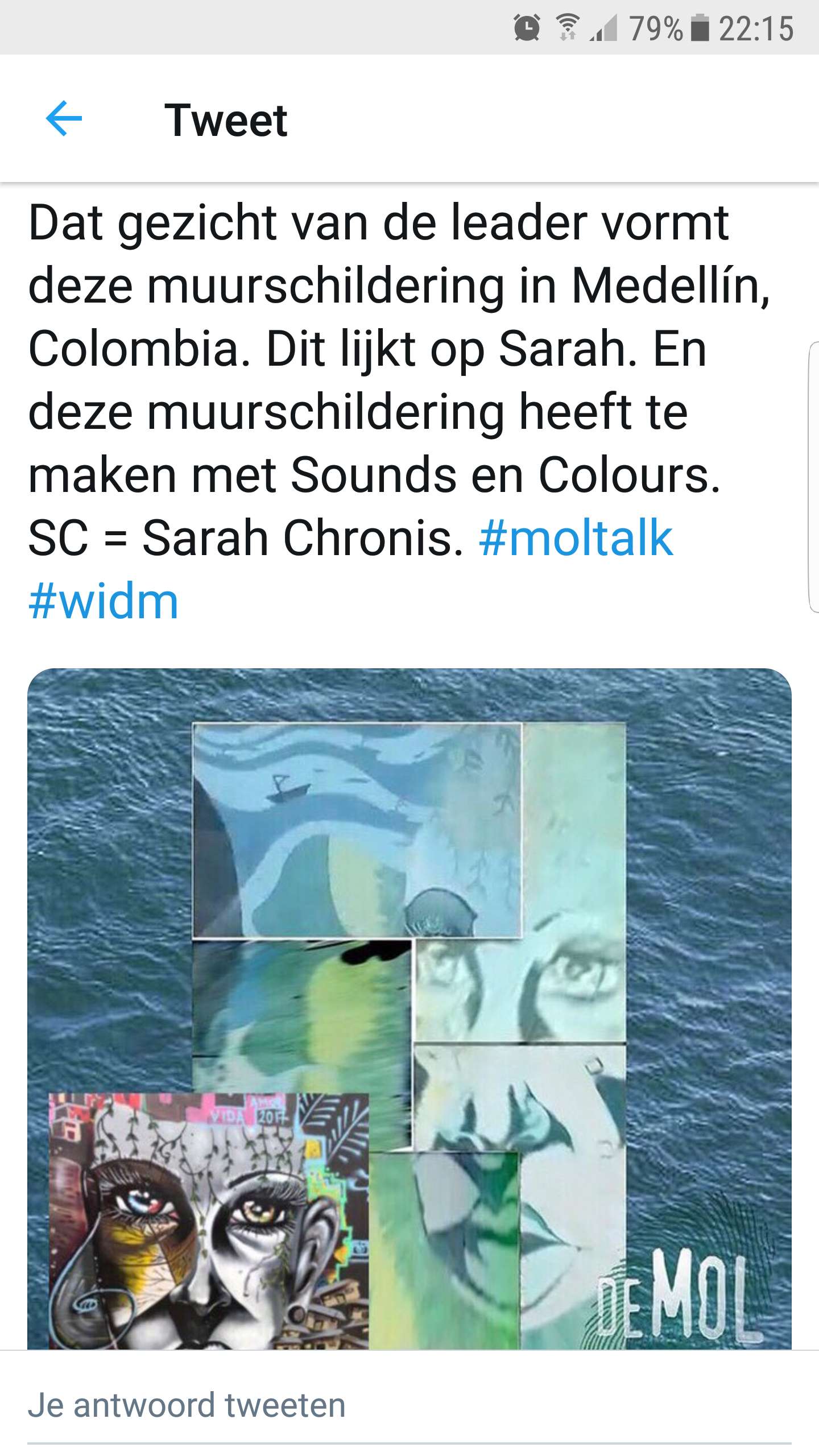Open the #moltalk hashtag
The width and height of the screenshot is (819, 1456).
tap(576, 537)
